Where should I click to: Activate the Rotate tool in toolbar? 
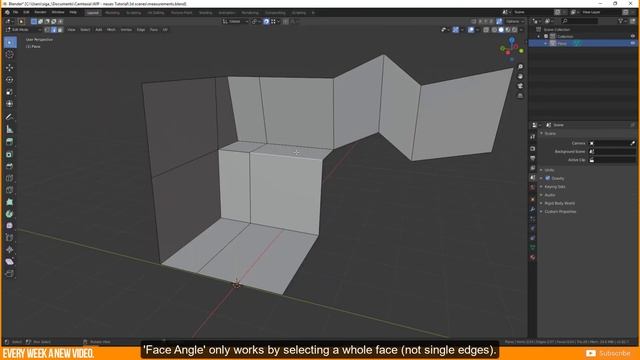click(x=10, y=80)
